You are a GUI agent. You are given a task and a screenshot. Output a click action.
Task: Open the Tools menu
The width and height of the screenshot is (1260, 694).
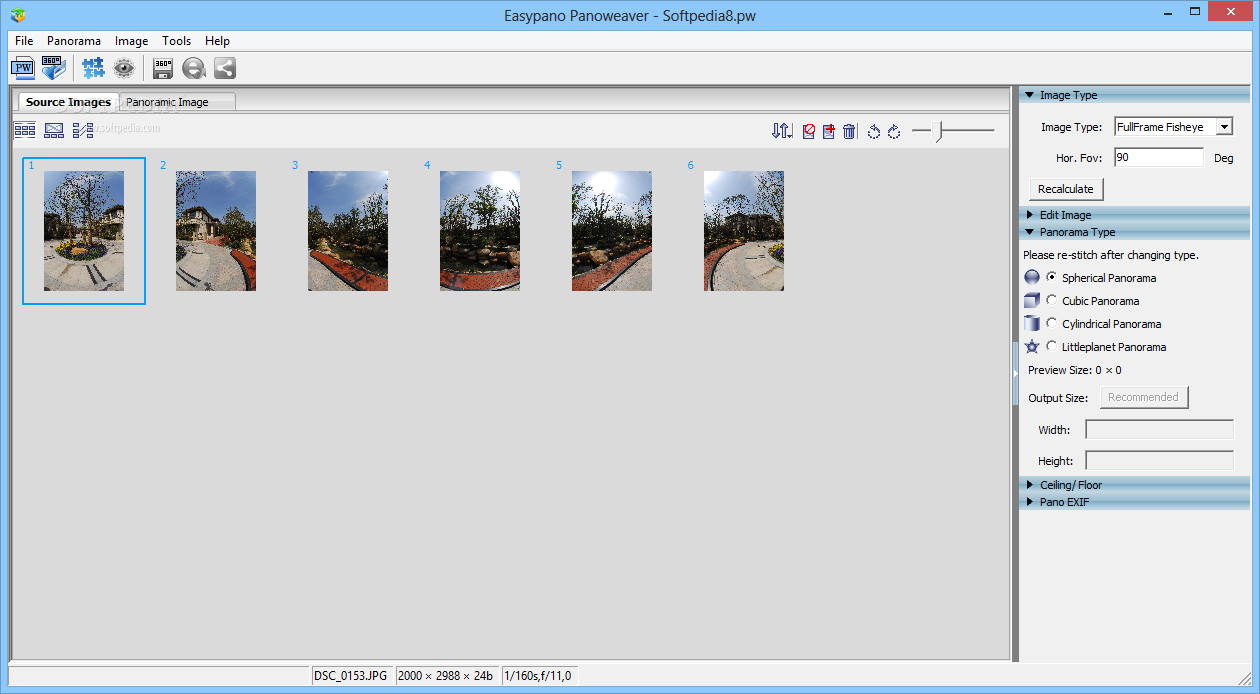pyautogui.click(x=176, y=41)
